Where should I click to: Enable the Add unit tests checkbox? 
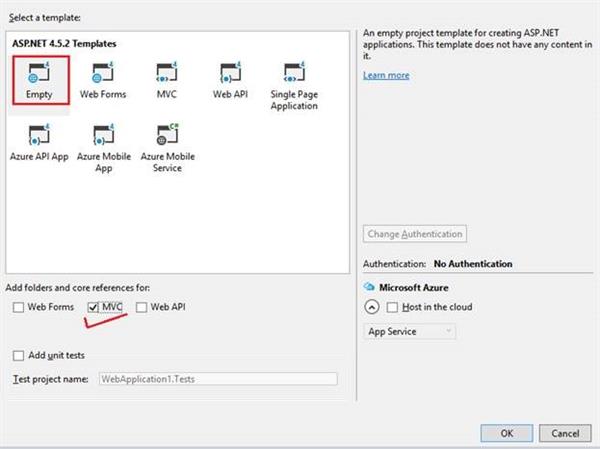pos(20,356)
